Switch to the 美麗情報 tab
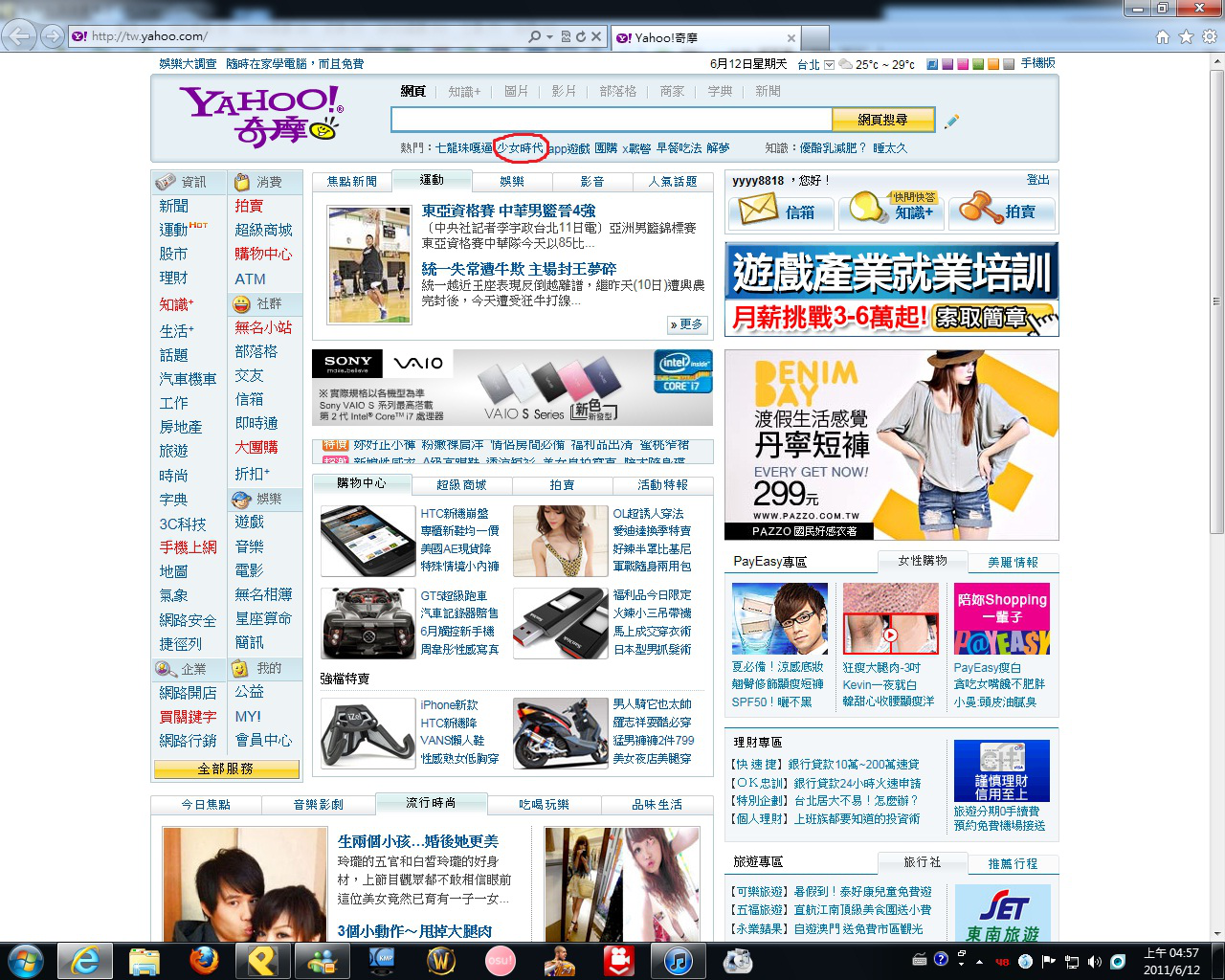The height and width of the screenshot is (980, 1225). [x=1013, y=563]
